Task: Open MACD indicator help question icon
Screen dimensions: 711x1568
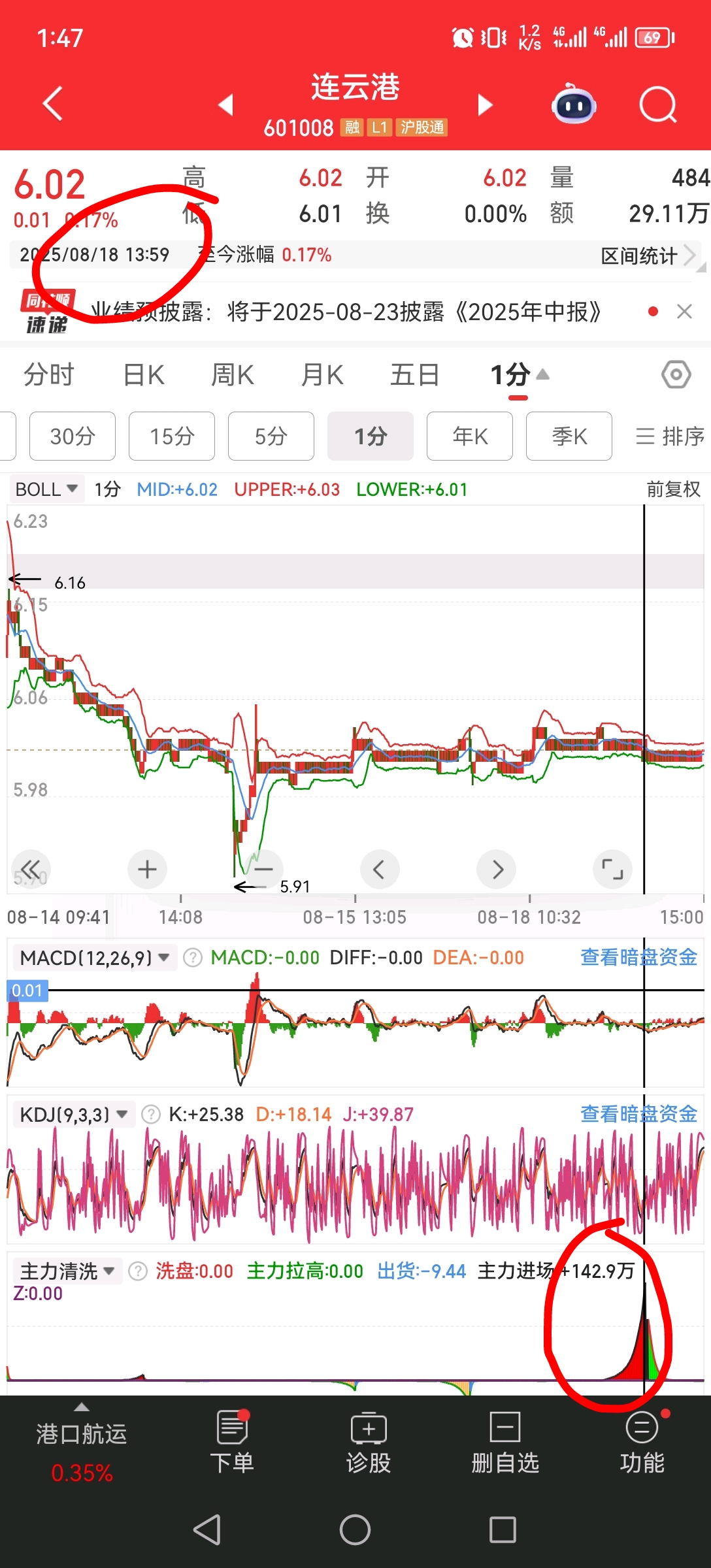Action: coord(192,958)
